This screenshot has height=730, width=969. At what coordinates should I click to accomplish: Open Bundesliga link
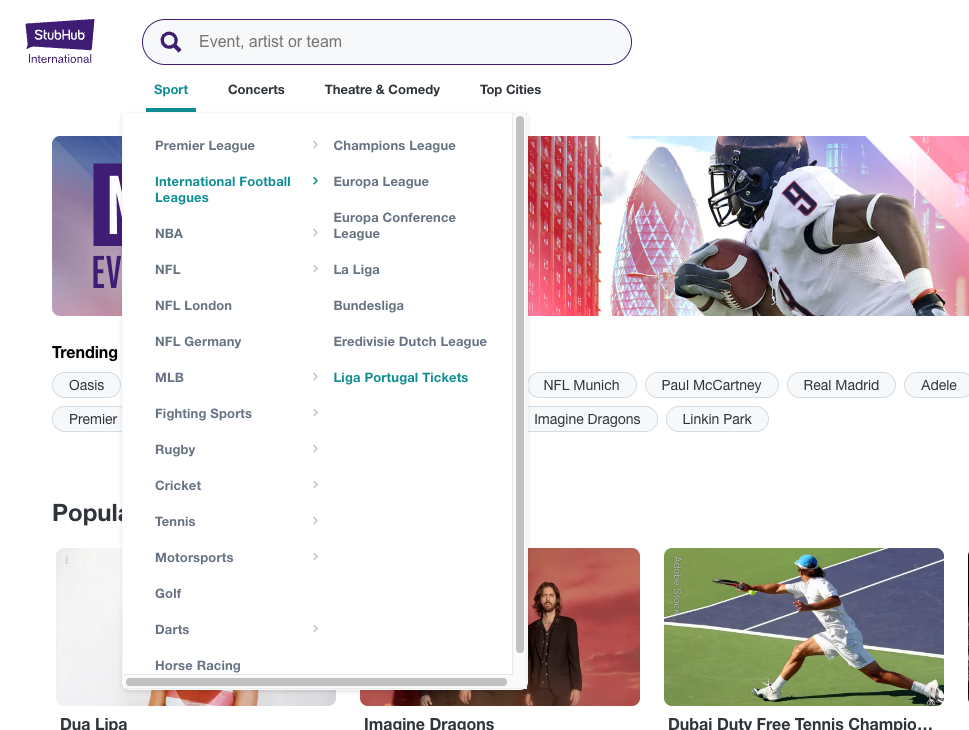(x=368, y=305)
